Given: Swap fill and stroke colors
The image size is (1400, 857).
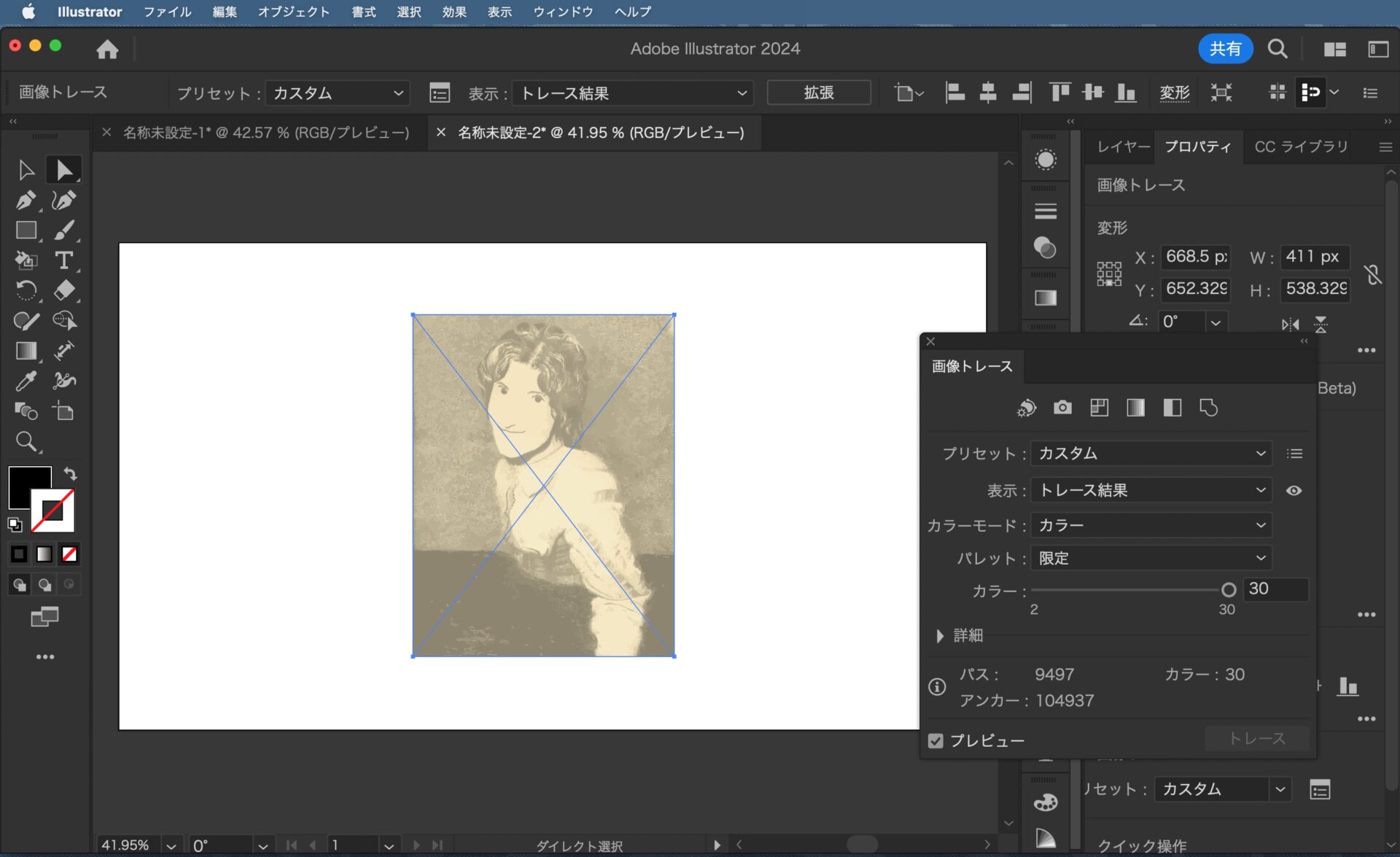Looking at the screenshot, I should point(70,473).
